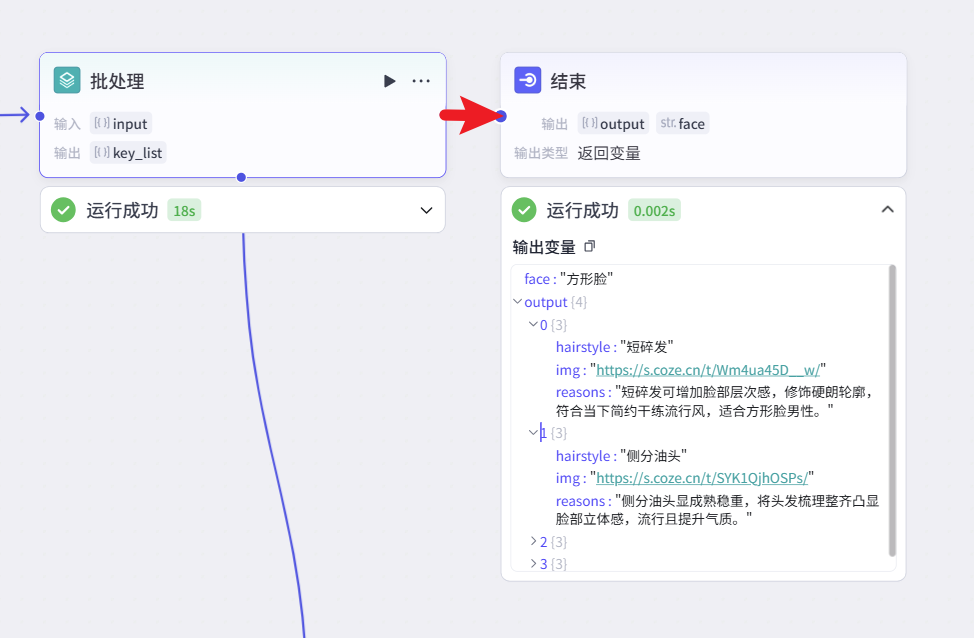Viewport: 974px width, 638px height.
Task: Open the 短碎发 image link
Action: 708,369
